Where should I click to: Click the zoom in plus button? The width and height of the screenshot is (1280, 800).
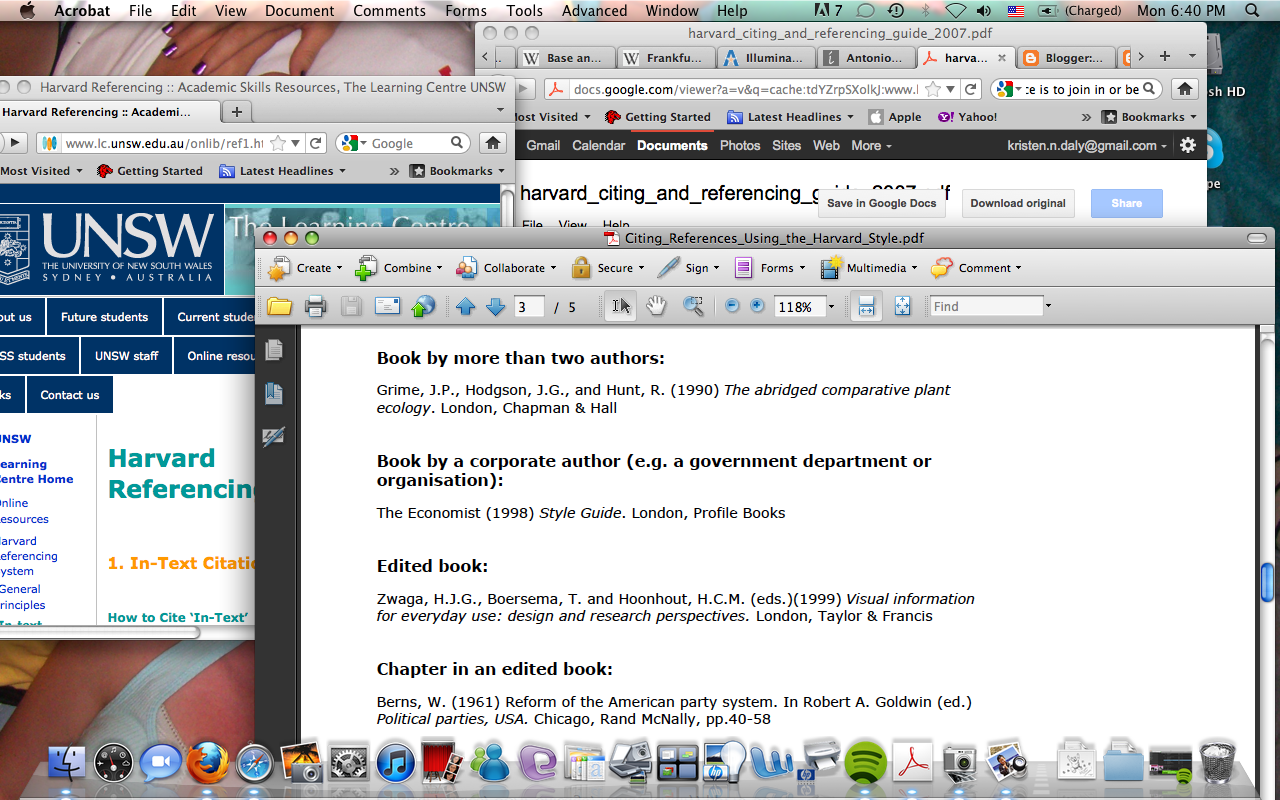[757, 306]
